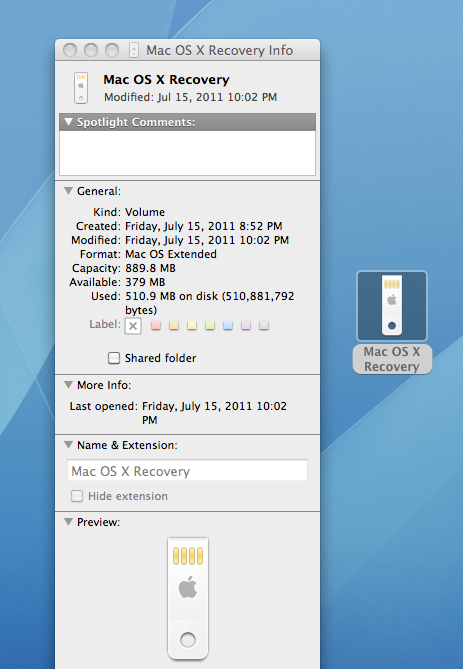Viewport: 463px width, 669px height.
Task: Enable the Shared folder checkbox
Action: (x=114, y=358)
